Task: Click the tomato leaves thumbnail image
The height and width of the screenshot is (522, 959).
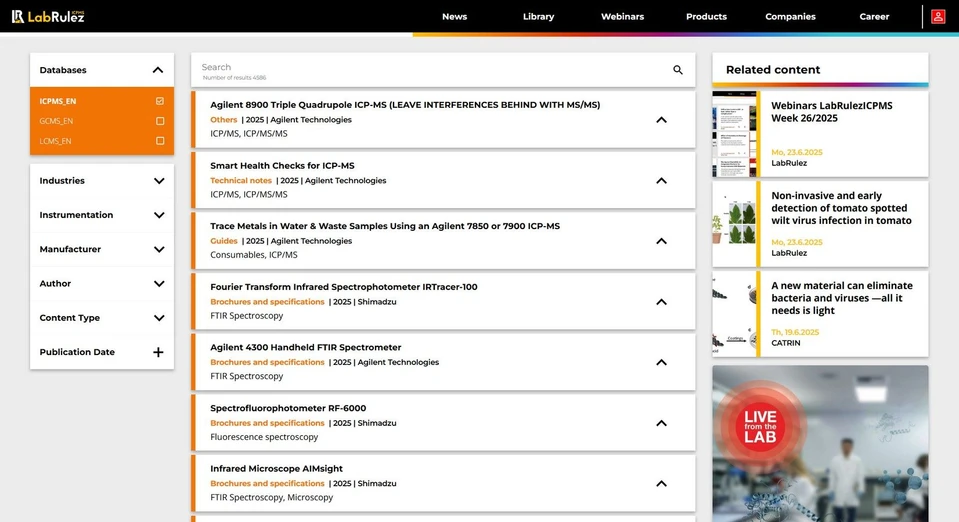Action: point(735,224)
